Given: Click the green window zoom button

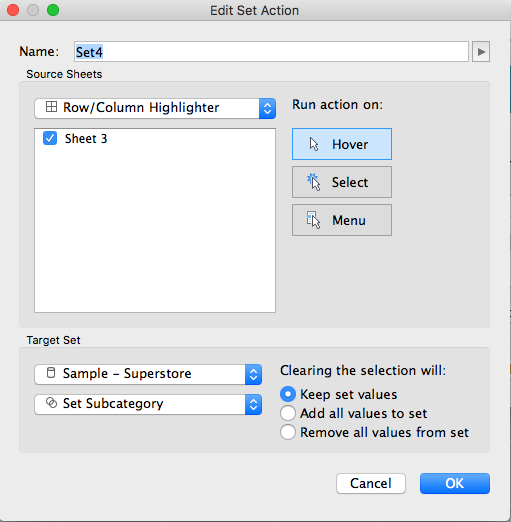Looking at the screenshot, I should point(53,10).
